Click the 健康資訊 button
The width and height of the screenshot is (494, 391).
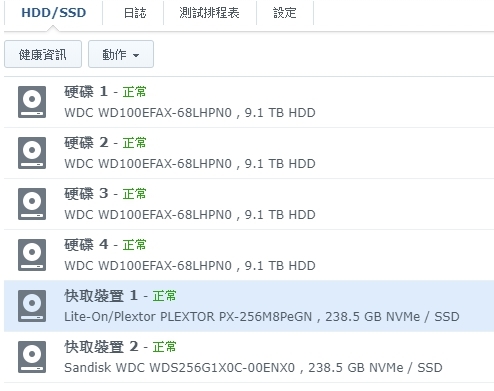point(43,54)
